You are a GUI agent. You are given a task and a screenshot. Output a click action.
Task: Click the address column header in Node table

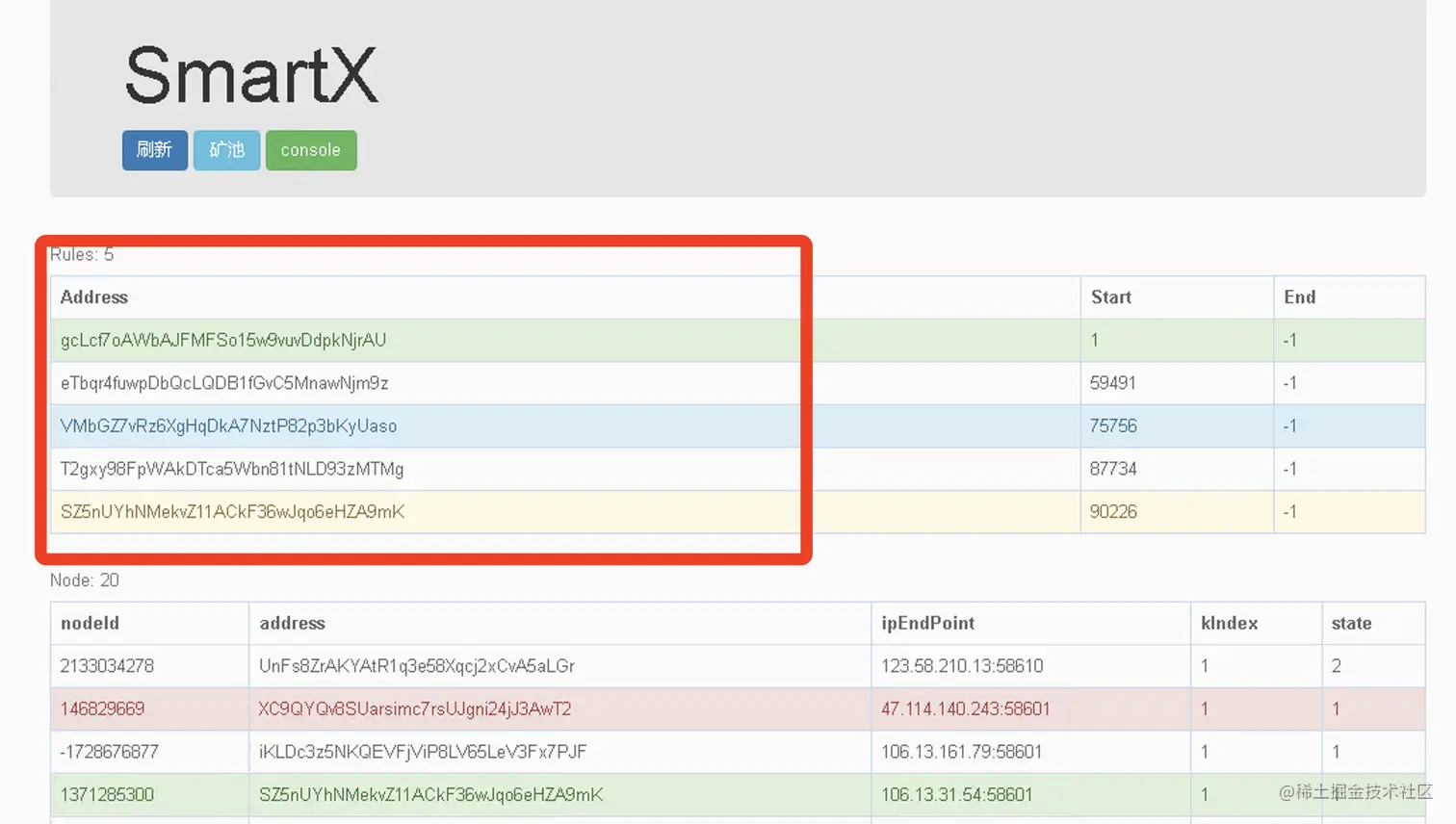pyautogui.click(x=292, y=623)
